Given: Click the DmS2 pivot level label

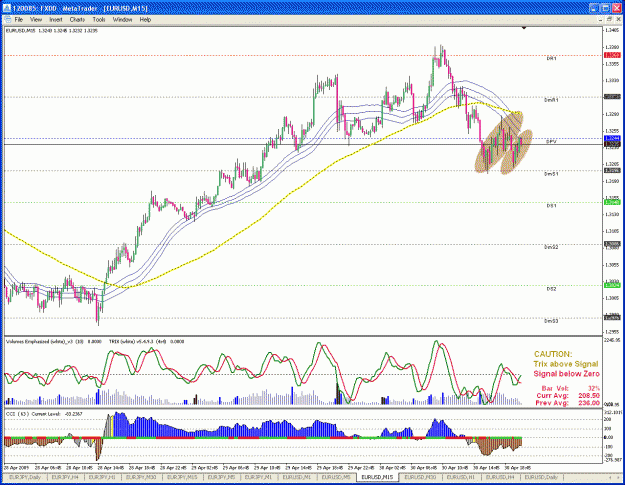Looking at the screenshot, I should click(551, 247).
